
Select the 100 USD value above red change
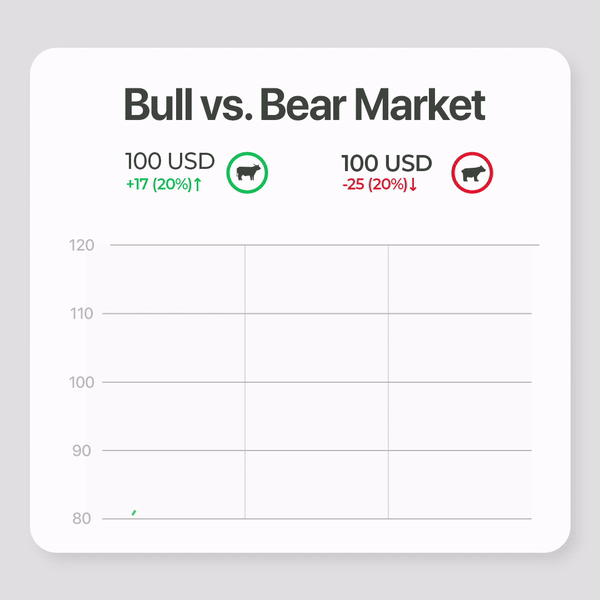386,163
